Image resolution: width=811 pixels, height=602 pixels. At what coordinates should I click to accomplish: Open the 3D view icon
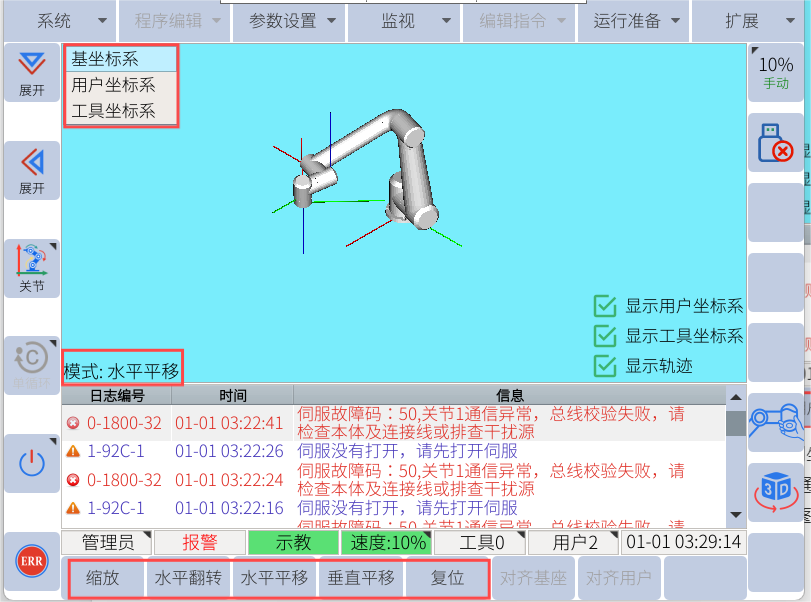[x=775, y=488]
